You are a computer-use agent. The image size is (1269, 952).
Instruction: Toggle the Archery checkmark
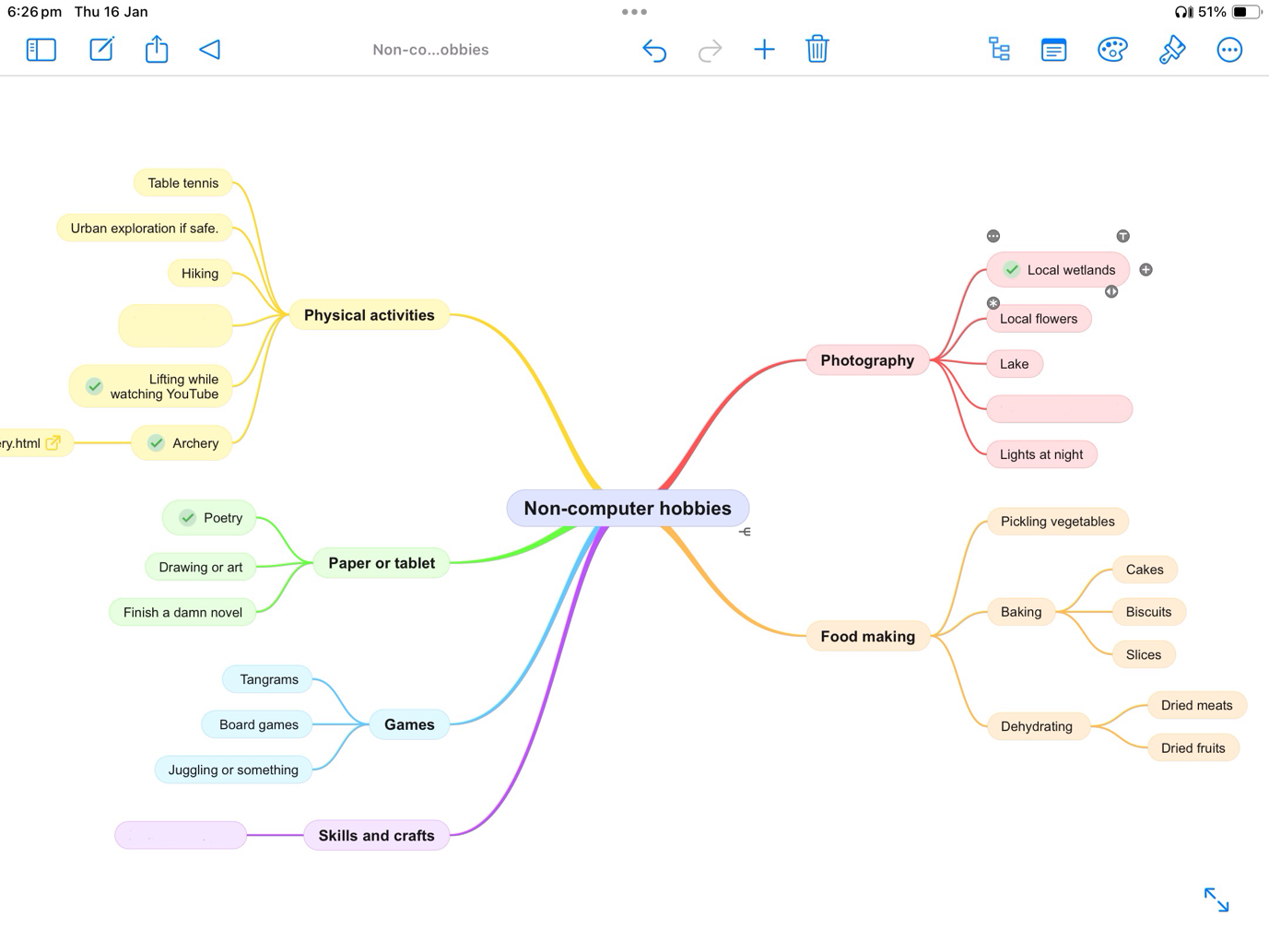point(157,443)
